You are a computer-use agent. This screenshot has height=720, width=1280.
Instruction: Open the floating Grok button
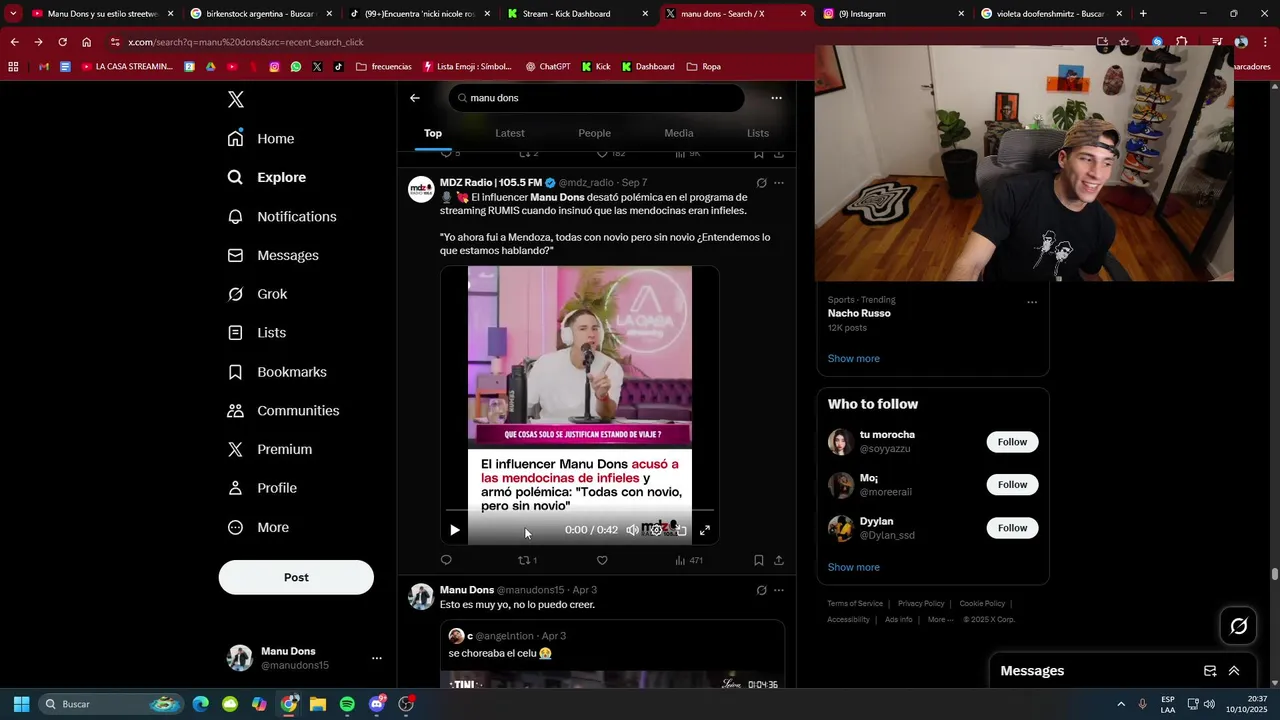point(1239,626)
